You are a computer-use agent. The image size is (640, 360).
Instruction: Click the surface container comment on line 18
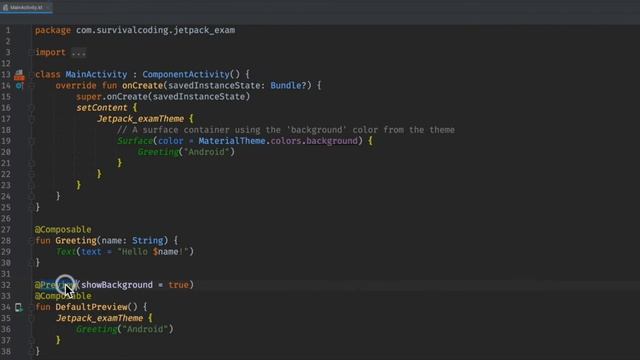[286, 130]
